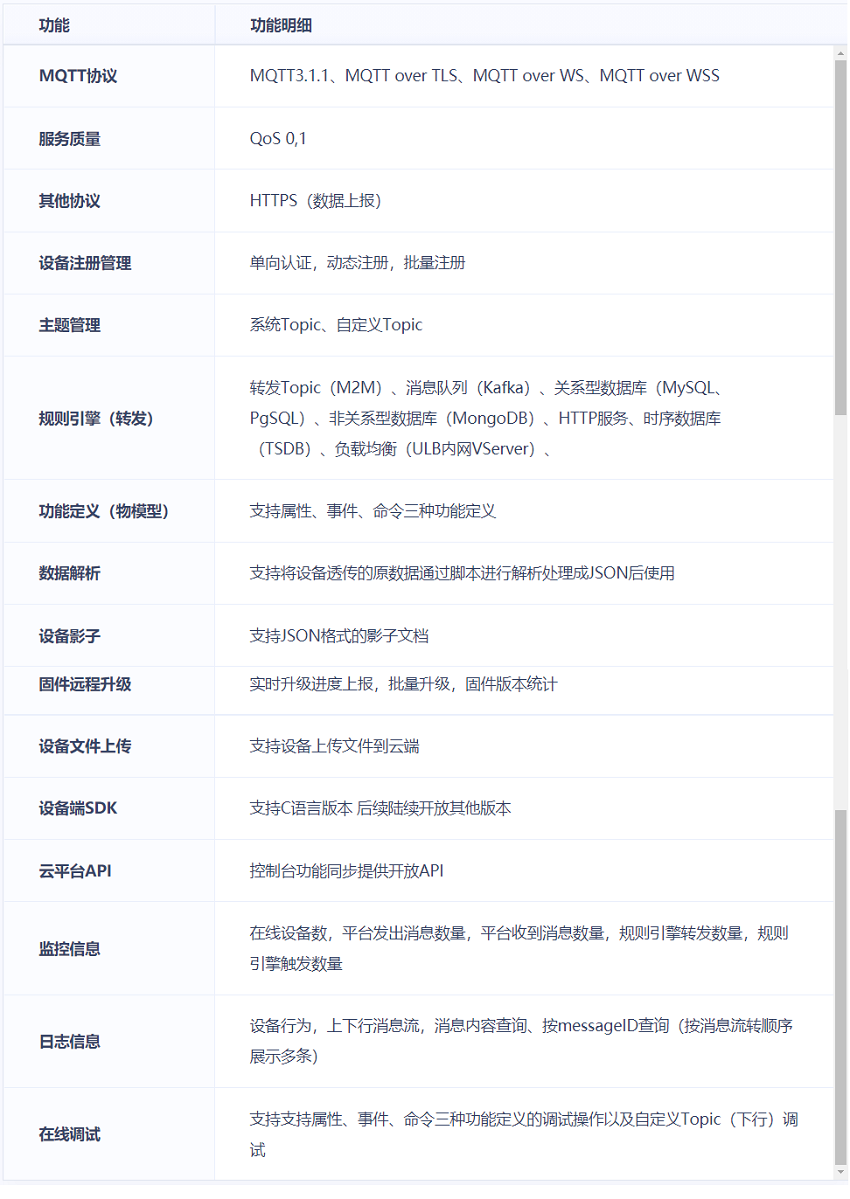Click the 设备注册管理 row label
850x1199 pixels.
coord(85,263)
